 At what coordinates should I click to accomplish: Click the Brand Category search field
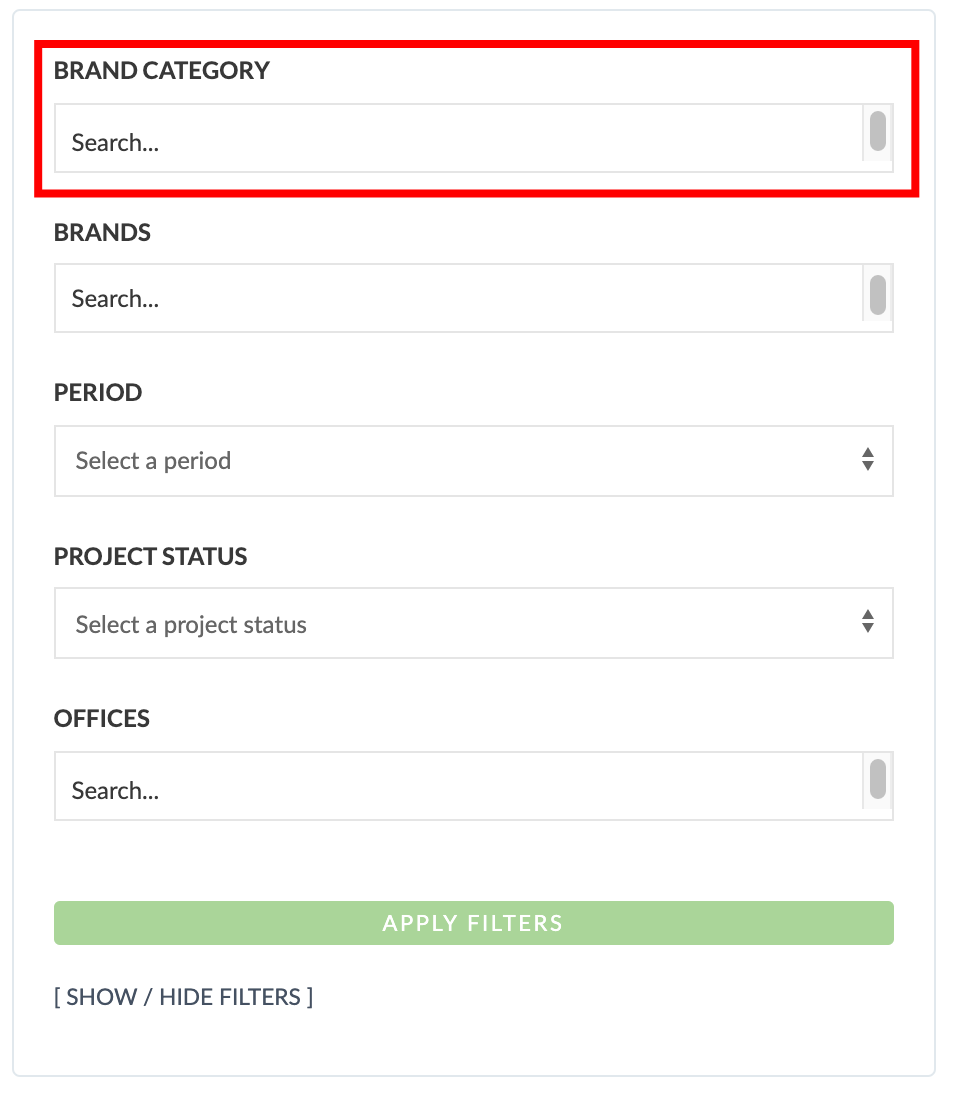click(458, 138)
